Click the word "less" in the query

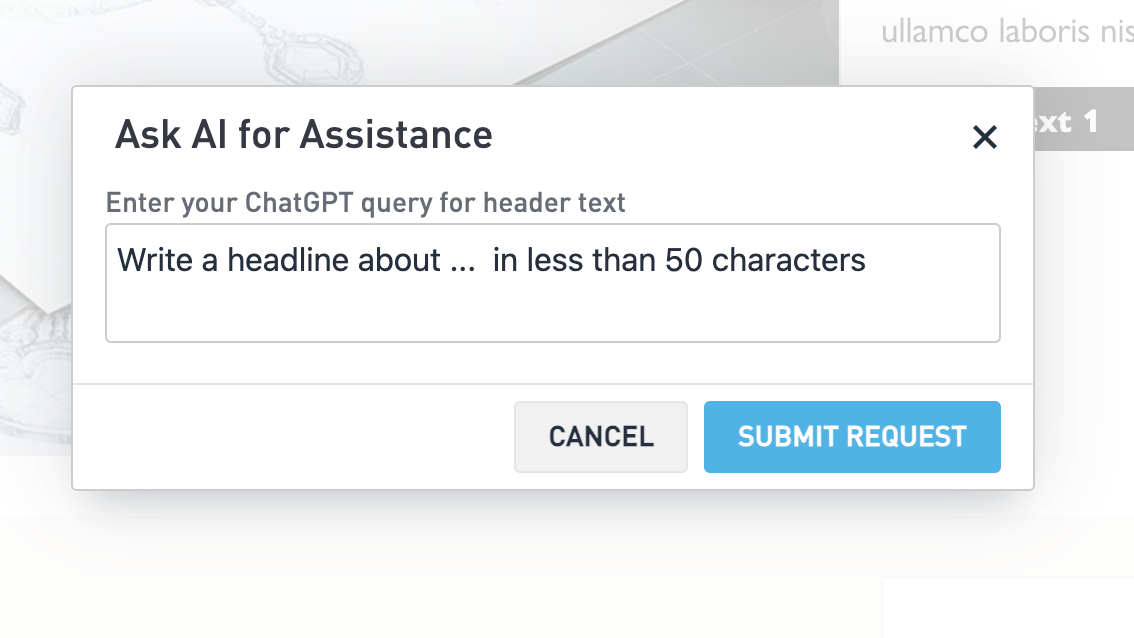(x=554, y=261)
